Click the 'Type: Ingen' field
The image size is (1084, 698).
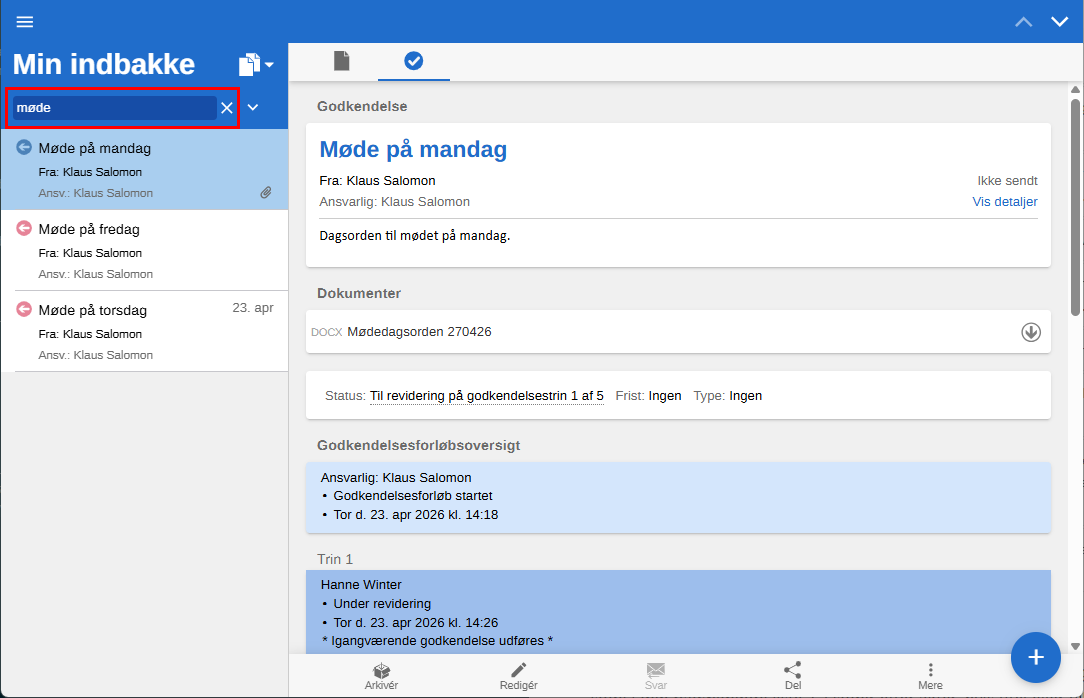[728, 396]
